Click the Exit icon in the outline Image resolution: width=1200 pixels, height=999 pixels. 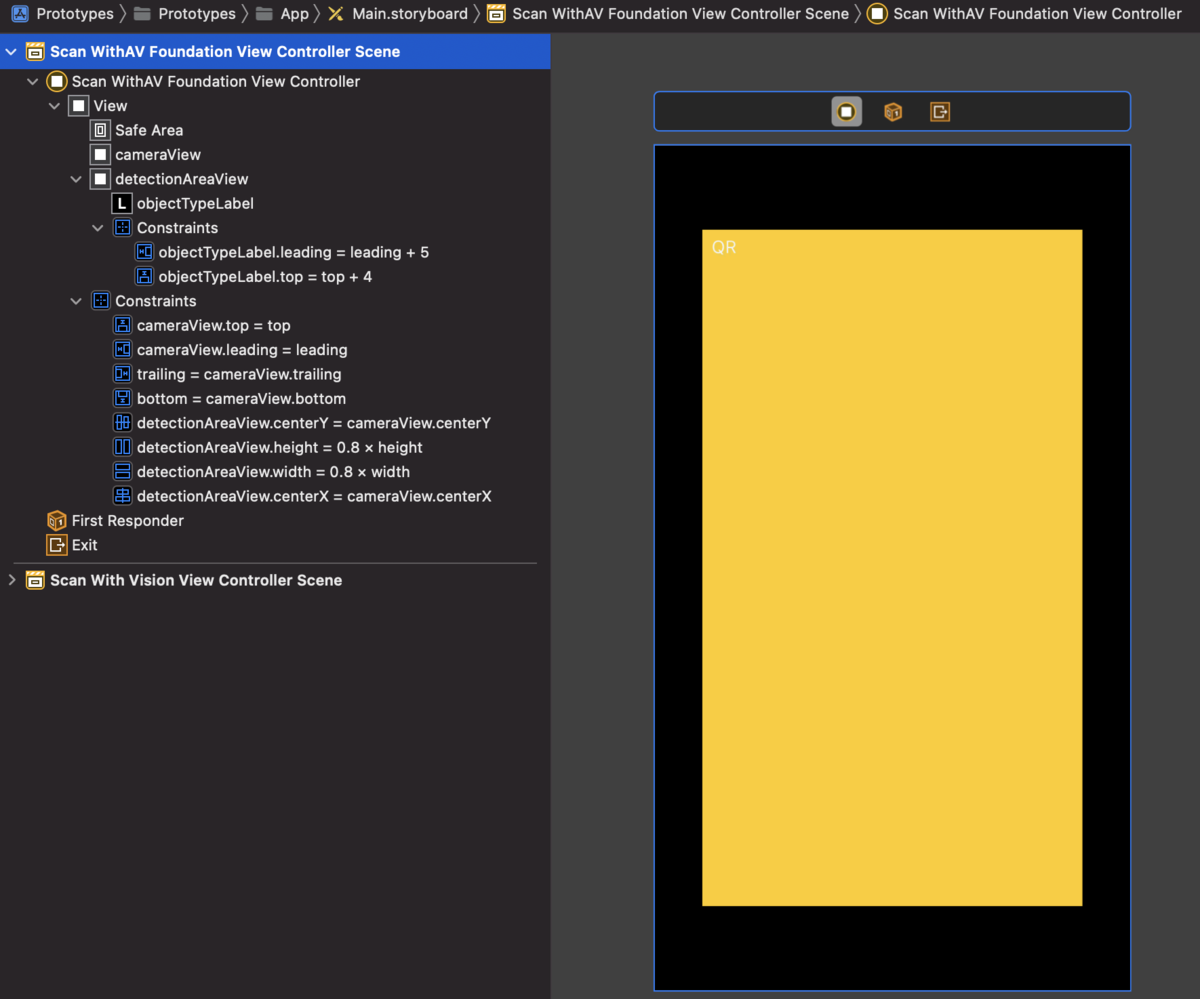(57, 545)
